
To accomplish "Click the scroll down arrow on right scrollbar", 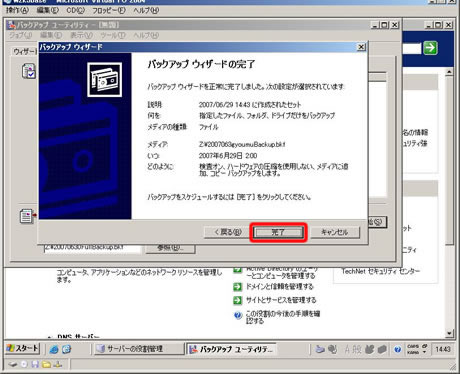I will pyautogui.click(x=449, y=333).
